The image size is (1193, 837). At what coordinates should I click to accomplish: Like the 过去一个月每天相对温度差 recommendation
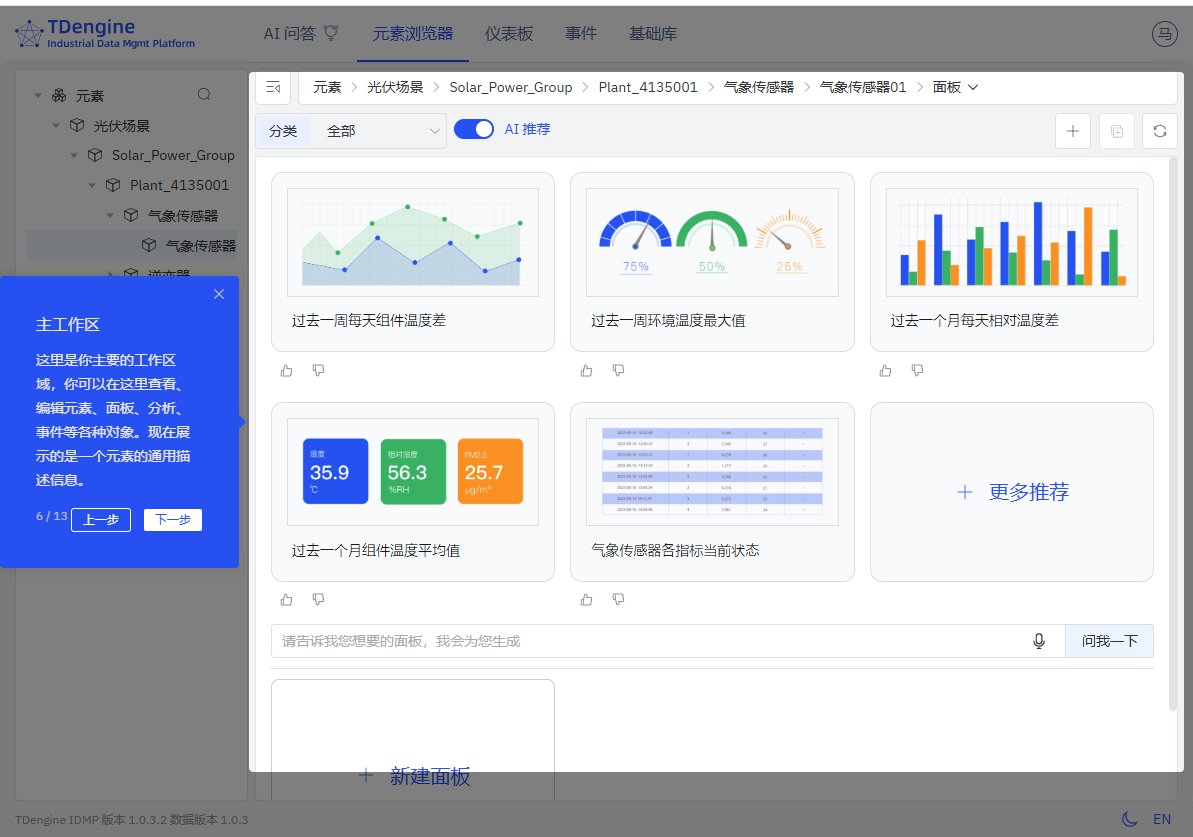[x=886, y=371]
